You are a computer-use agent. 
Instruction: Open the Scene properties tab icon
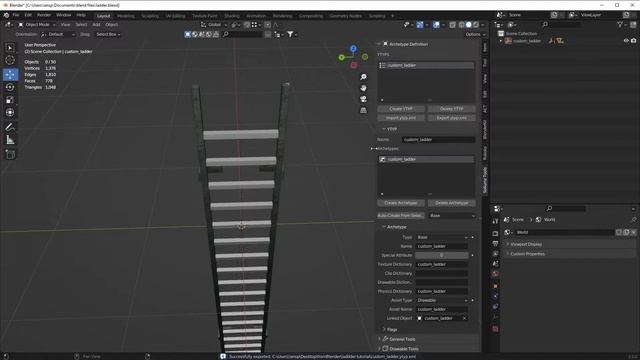click(x=495, y=264)
